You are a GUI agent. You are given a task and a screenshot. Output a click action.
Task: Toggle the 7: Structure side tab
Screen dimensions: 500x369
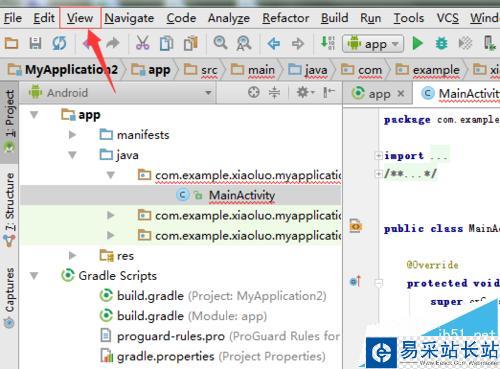click(10, 209)
